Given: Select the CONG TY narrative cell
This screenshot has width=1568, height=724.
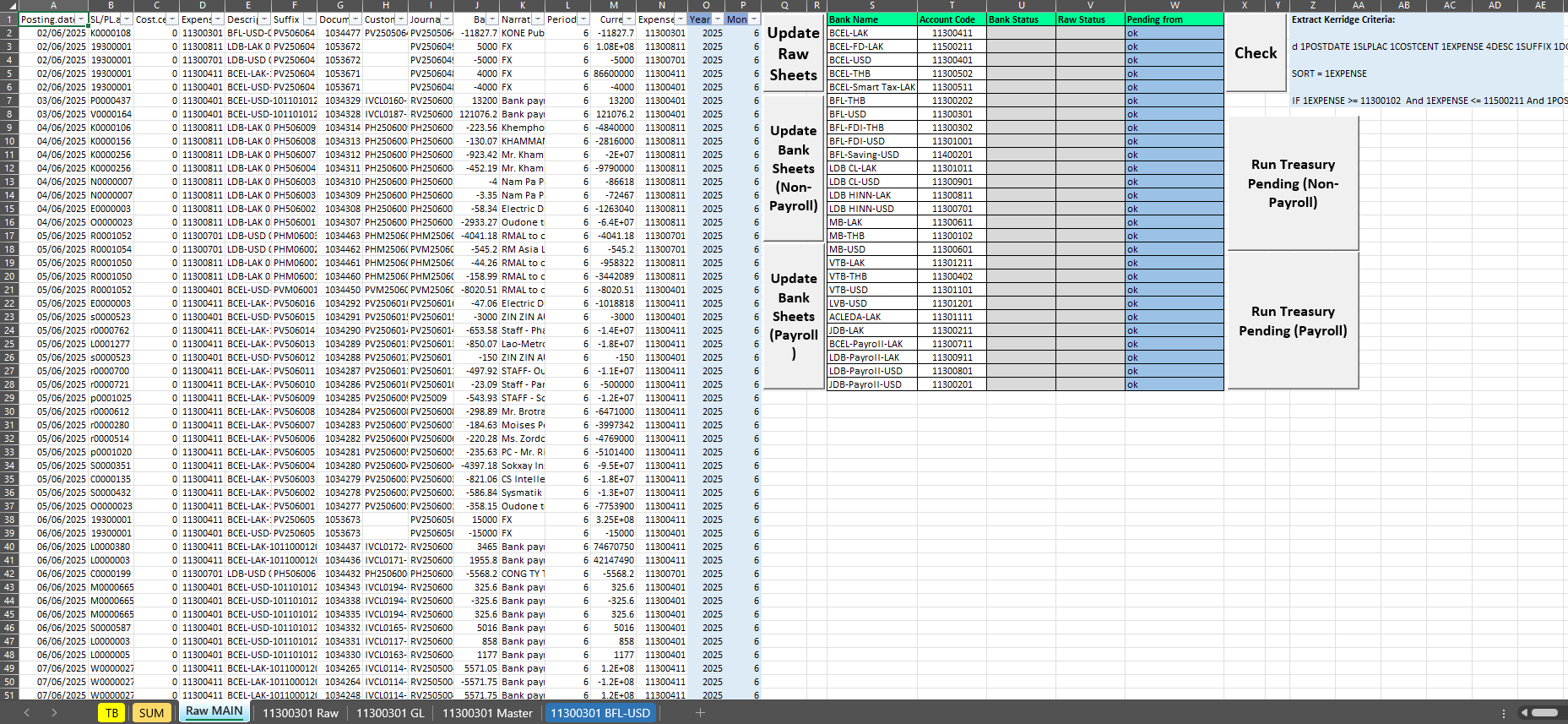Looking at the screenshot, I should coord(523,574).
